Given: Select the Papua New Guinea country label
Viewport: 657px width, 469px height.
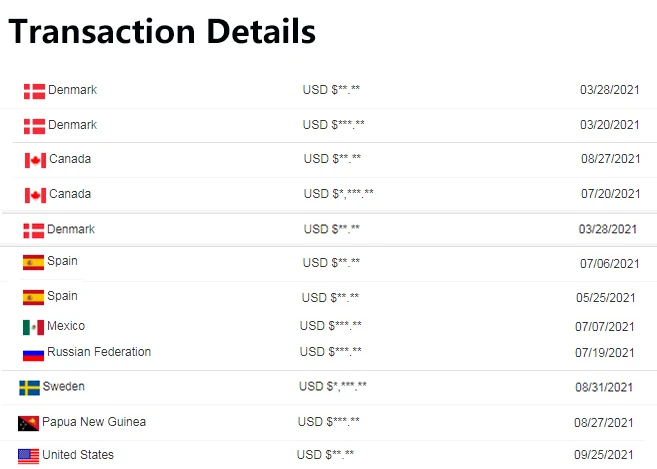Looking at the screenshot, I should pyautogui.click(x=94, y=422).
